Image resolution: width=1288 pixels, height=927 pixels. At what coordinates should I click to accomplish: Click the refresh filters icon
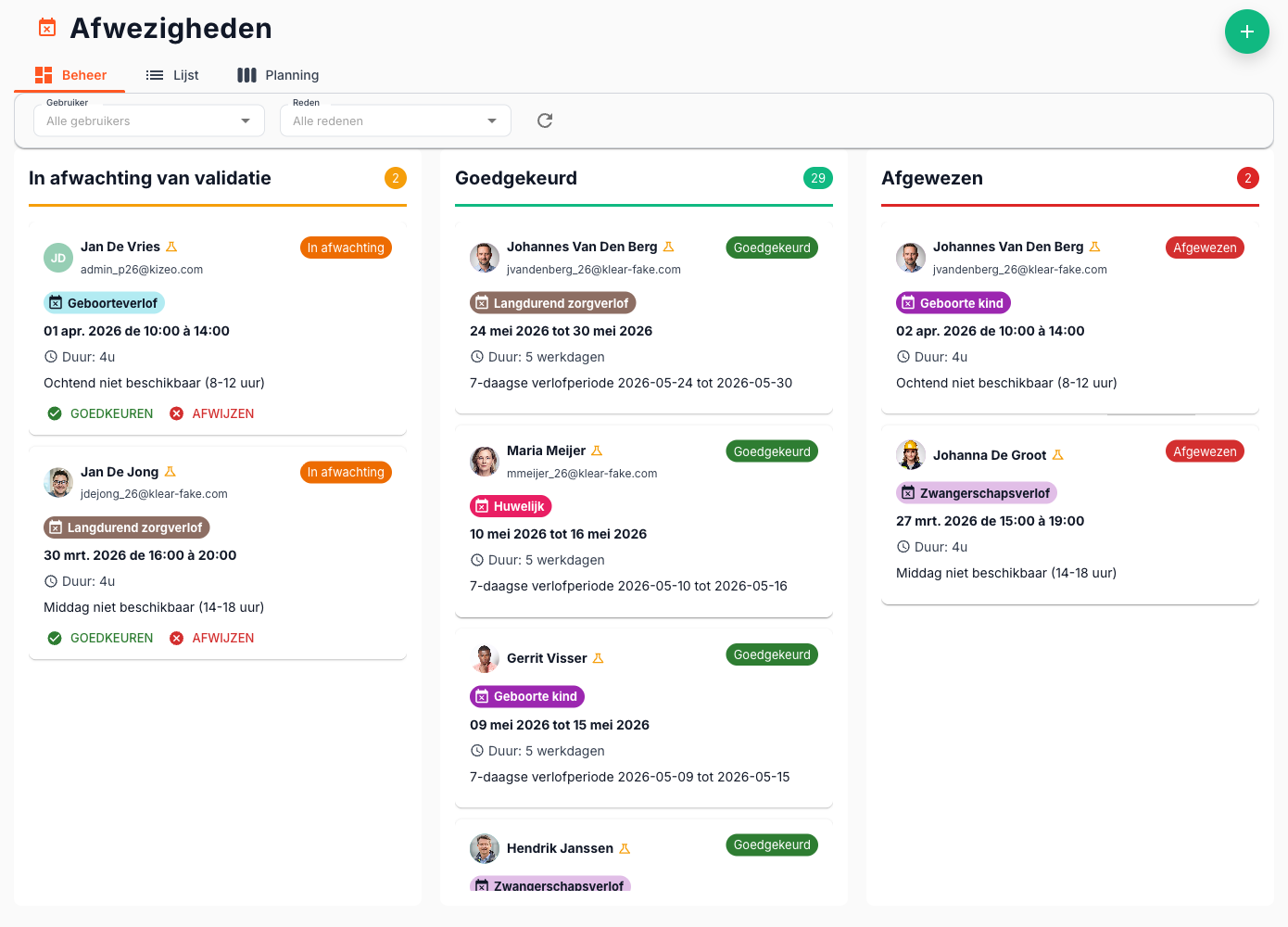click(x=545, y=121)
